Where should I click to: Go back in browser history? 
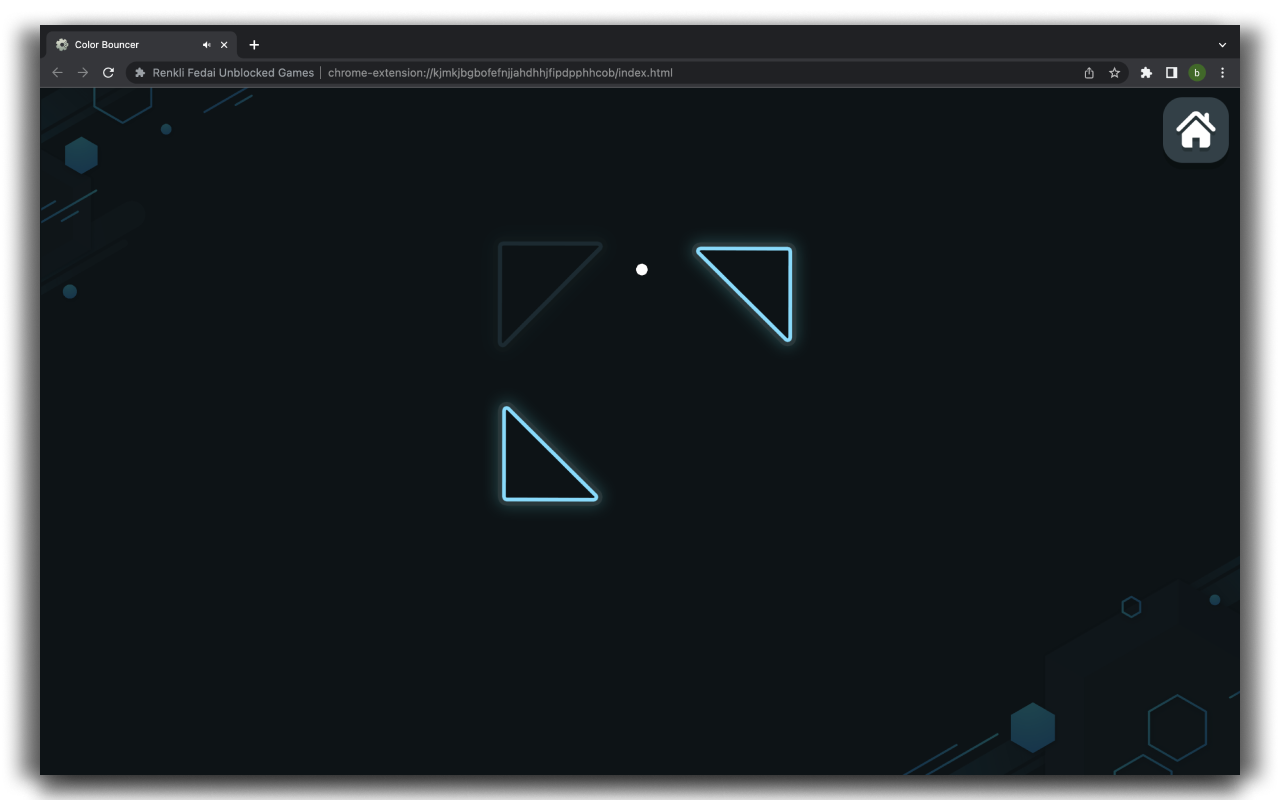tap(57, 73)
